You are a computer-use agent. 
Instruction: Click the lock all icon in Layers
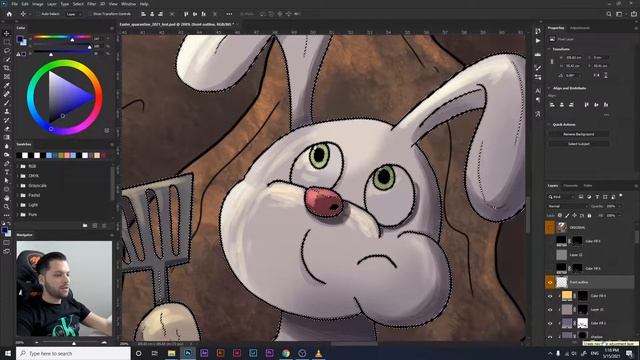pos(589,216)
